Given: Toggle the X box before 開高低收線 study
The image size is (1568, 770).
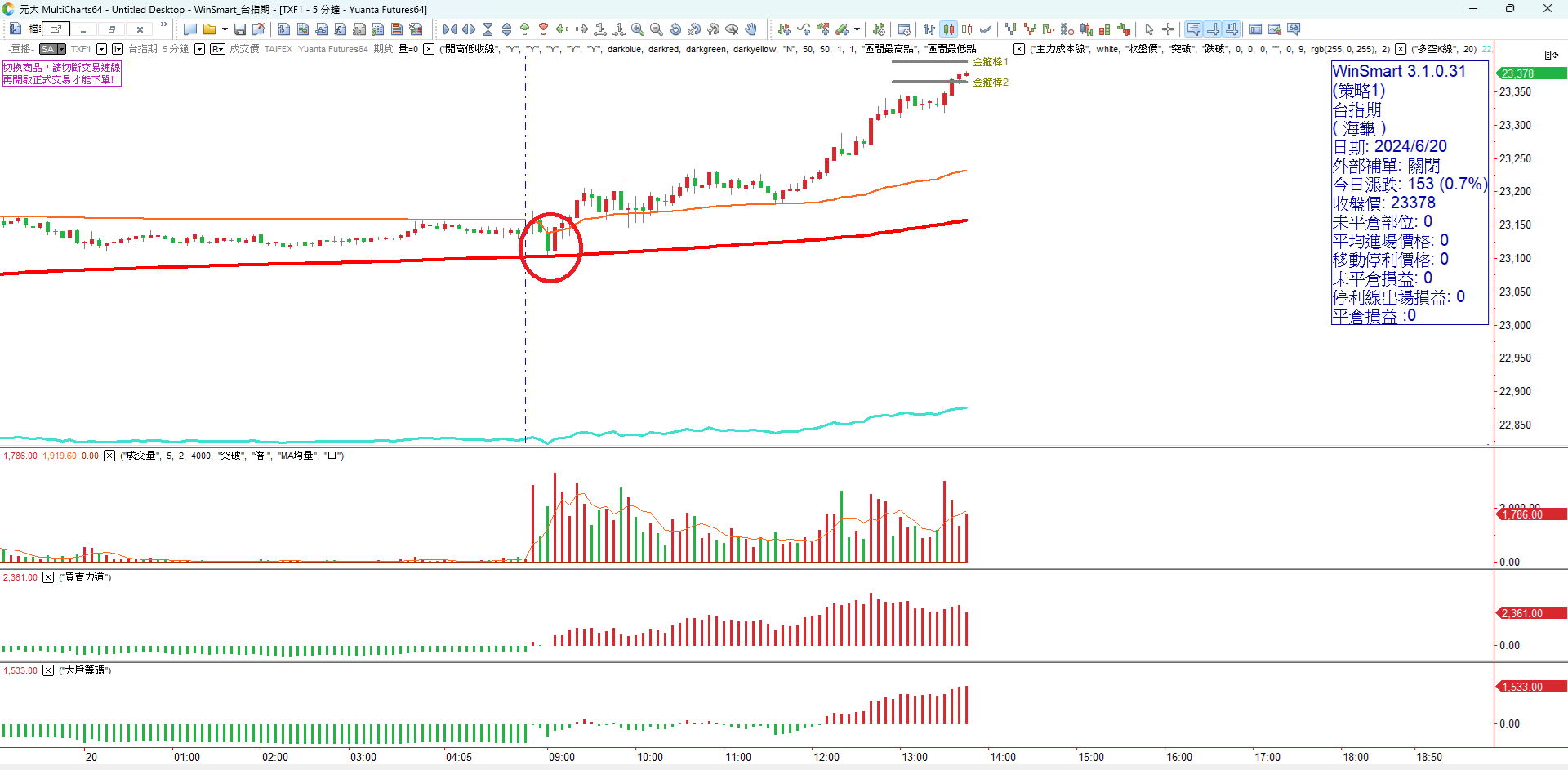Looking at the screenshot, I should pos(429,49).
